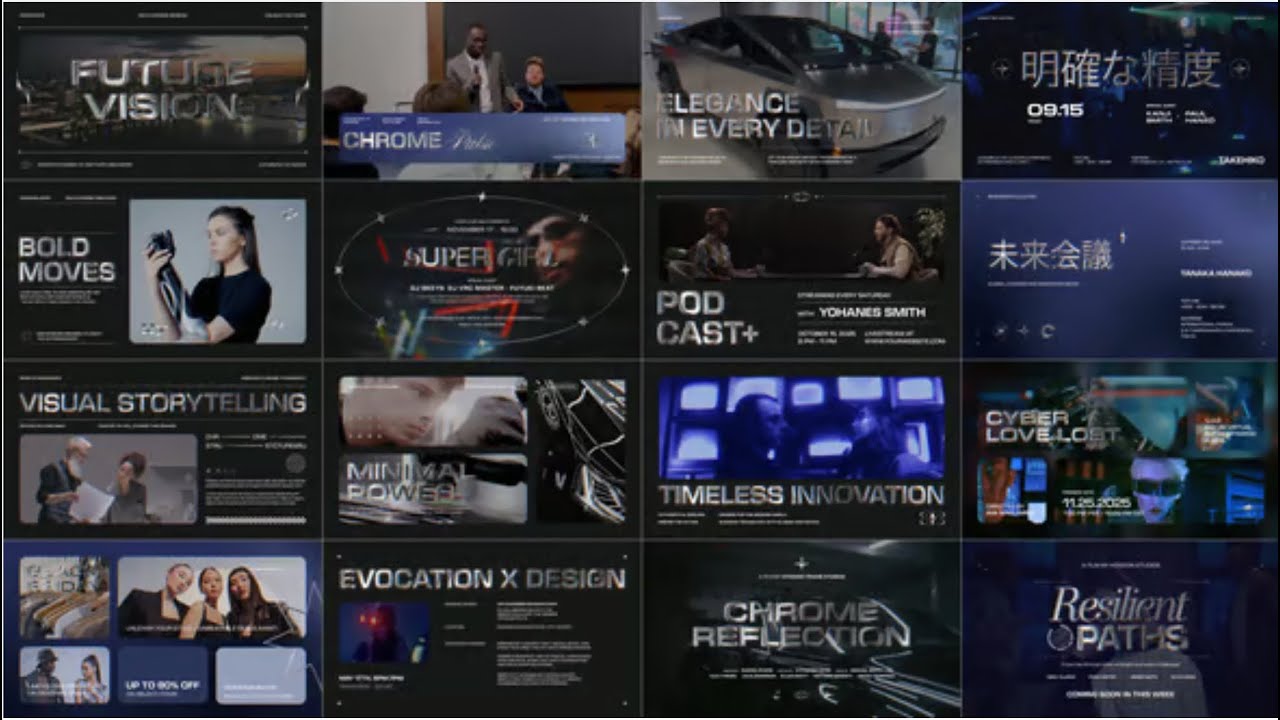1280x720 pixels.
Task: Select the Japanese 09.15 event title thumbnail
Action: (1121, 91)
